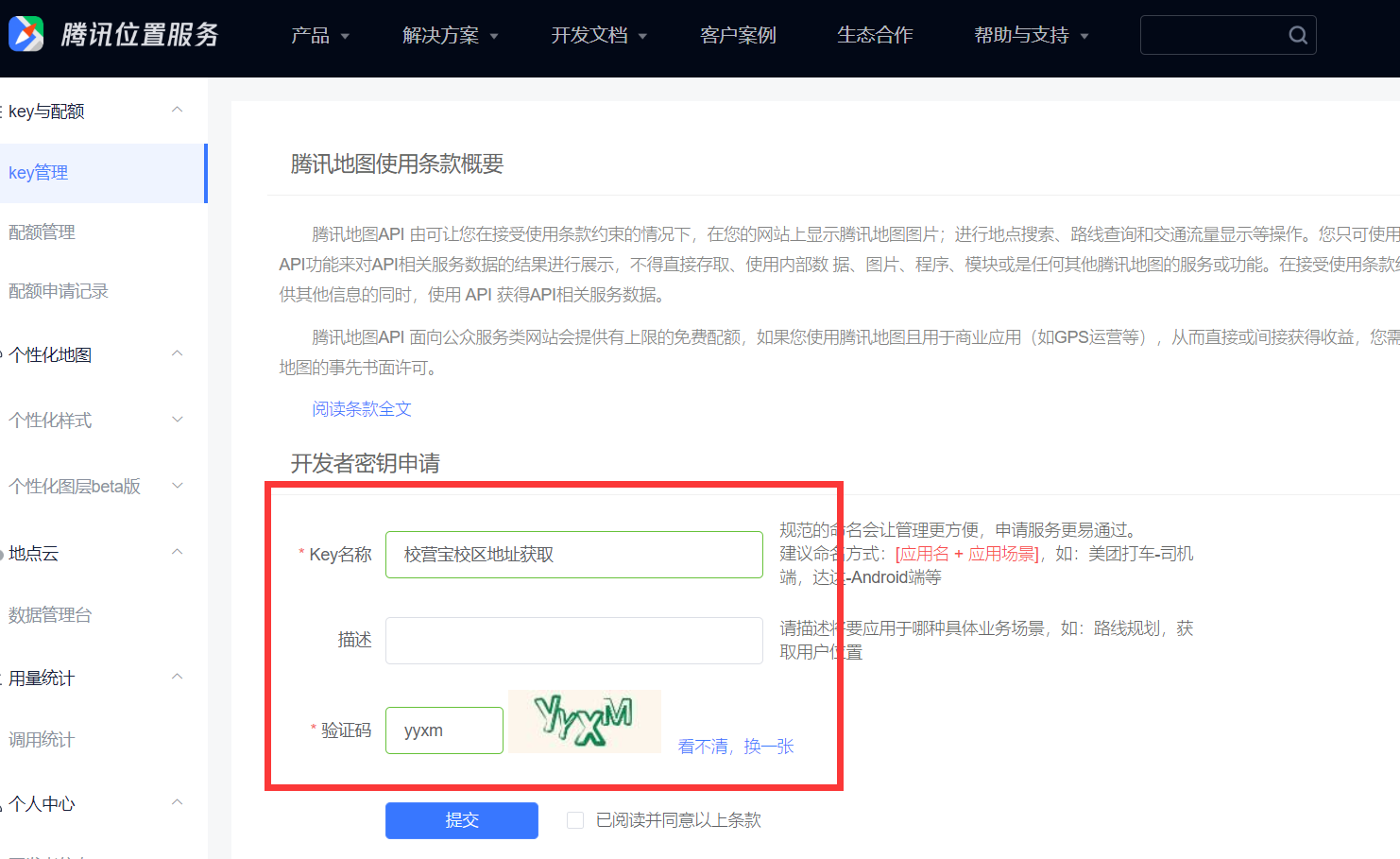
Task: Click the 腾讯位置服务 brand text
Action: (x=140, y=35)
